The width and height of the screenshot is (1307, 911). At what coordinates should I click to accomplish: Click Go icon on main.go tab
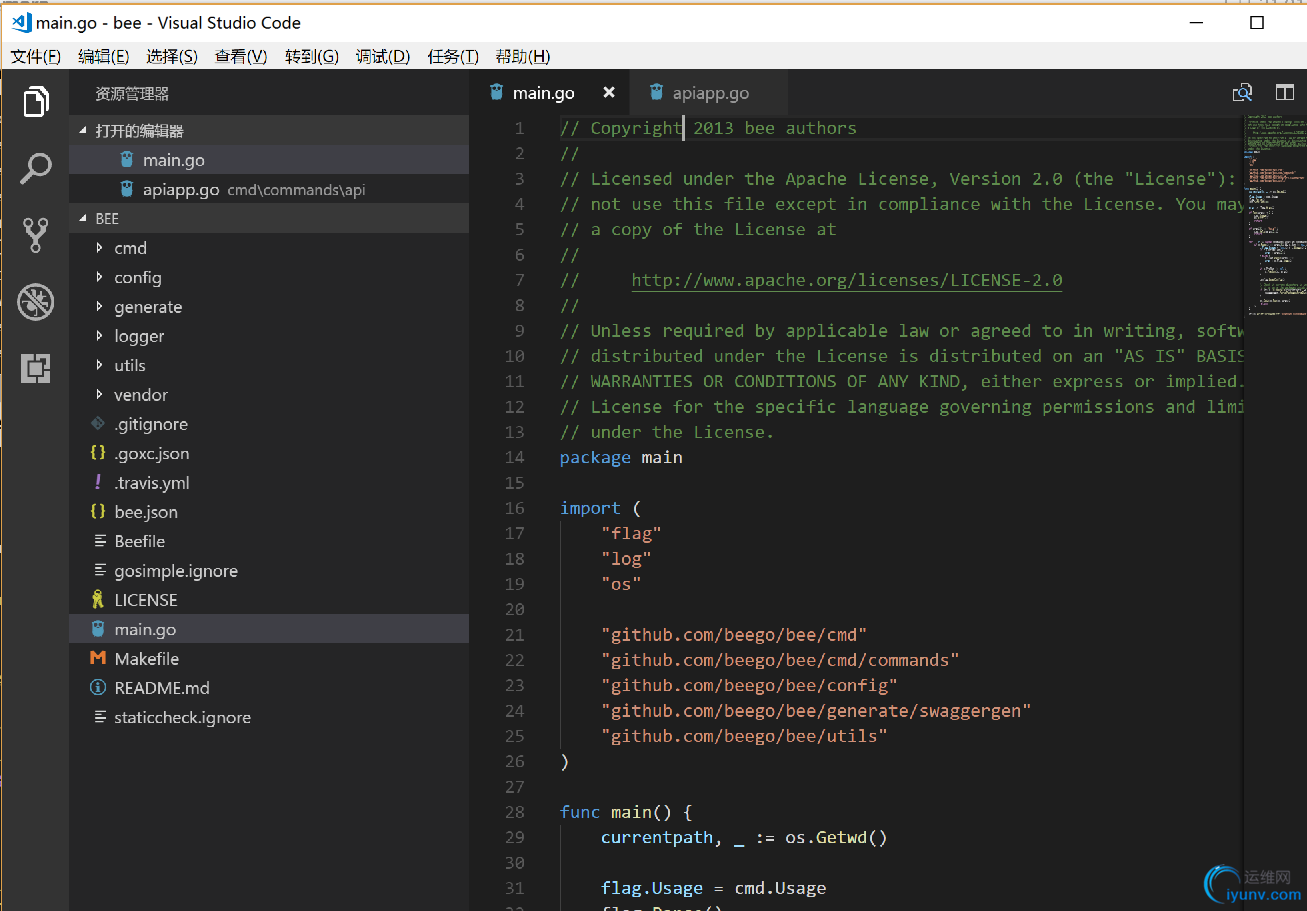(x=497, y=92)
